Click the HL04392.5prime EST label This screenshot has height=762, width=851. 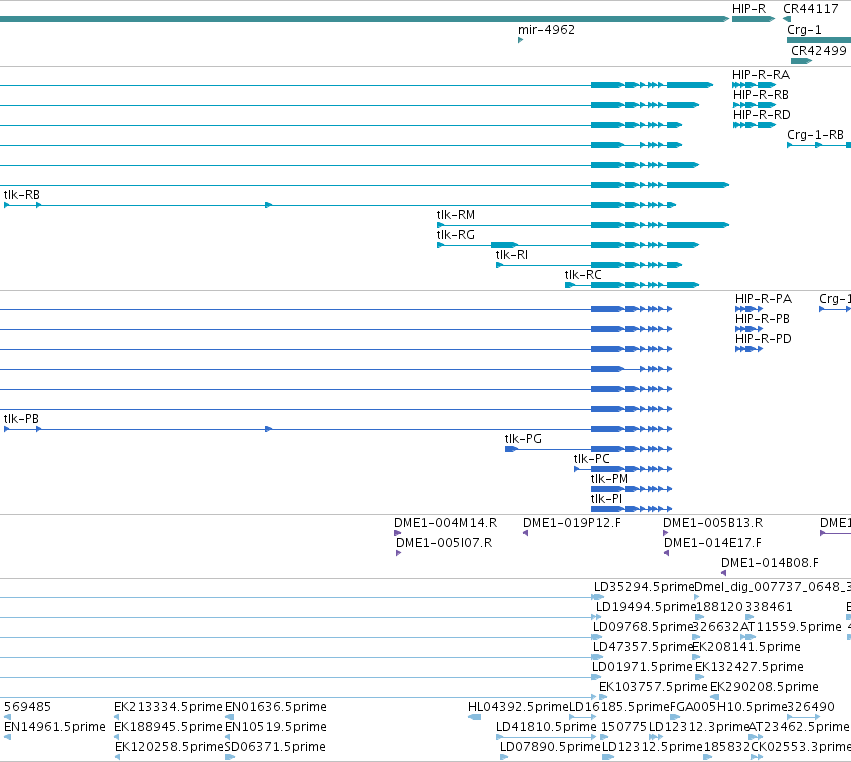[x=518, y=707]
